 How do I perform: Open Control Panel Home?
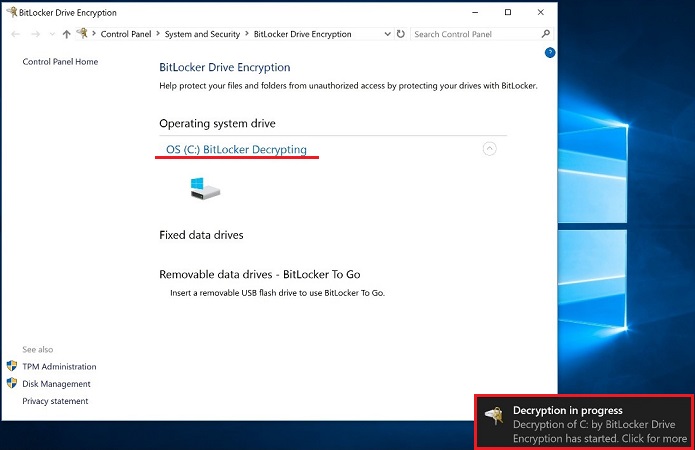(60, 62)
